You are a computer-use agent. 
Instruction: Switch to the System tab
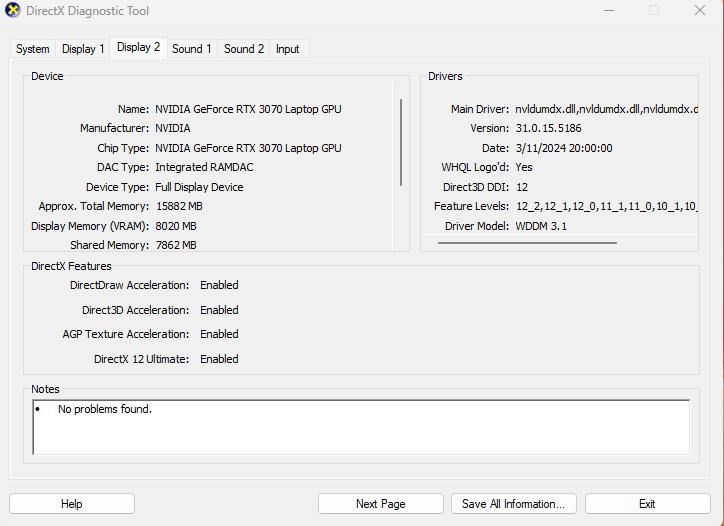pos(32,49)
